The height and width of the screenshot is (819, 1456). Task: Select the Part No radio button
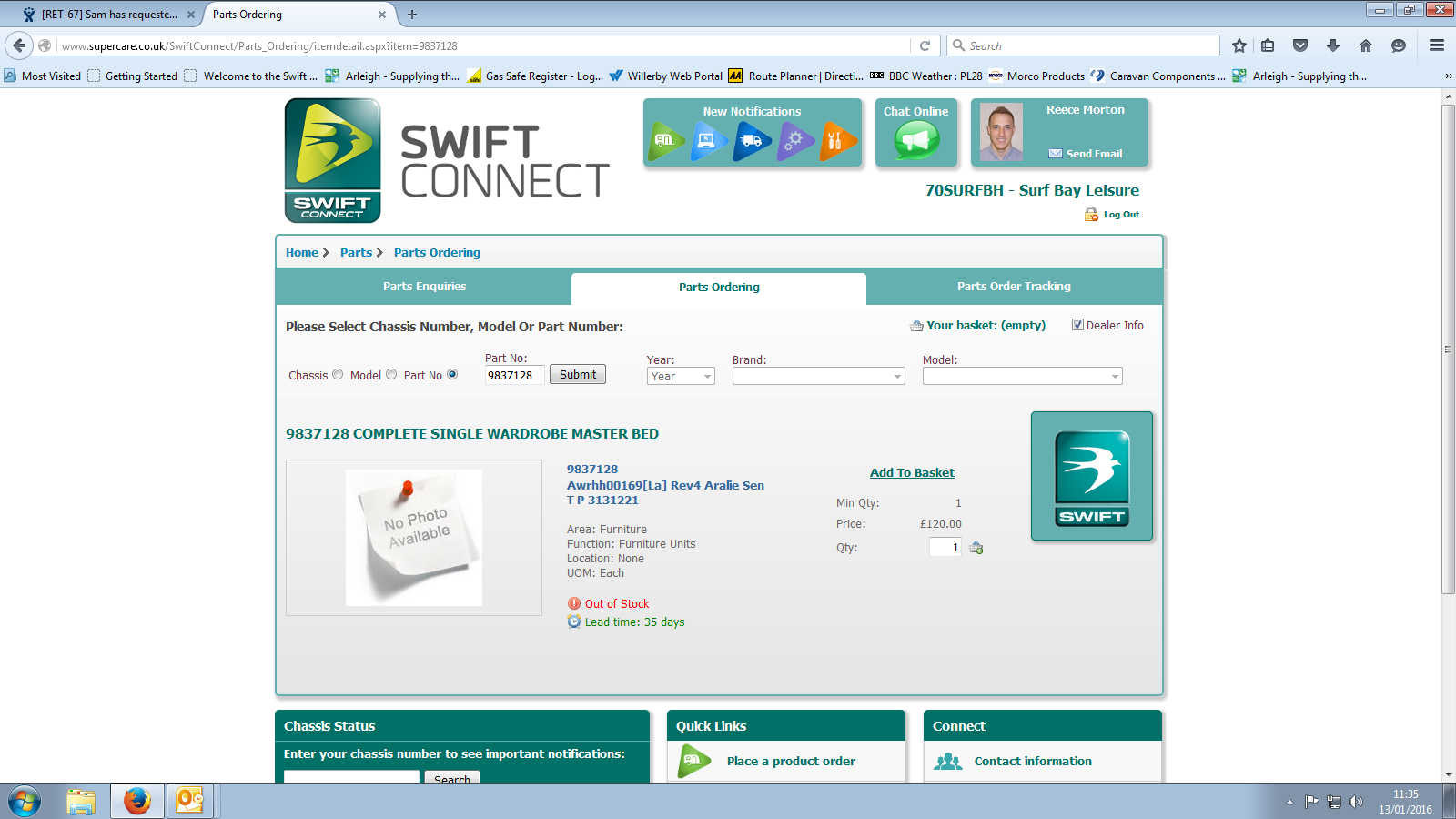pos(452,374)
